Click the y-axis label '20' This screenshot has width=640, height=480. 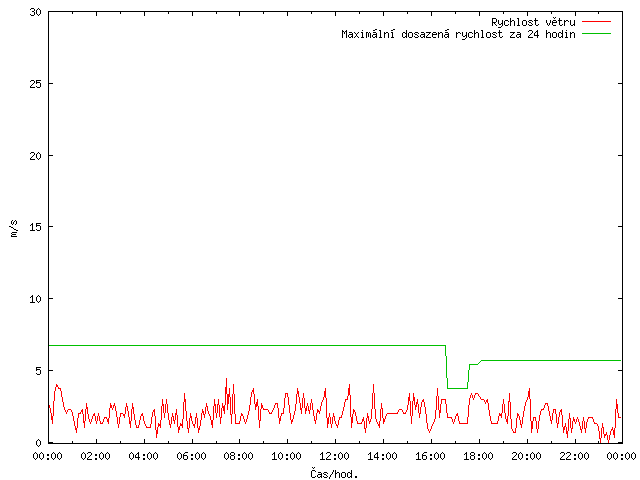pos(36,156)
